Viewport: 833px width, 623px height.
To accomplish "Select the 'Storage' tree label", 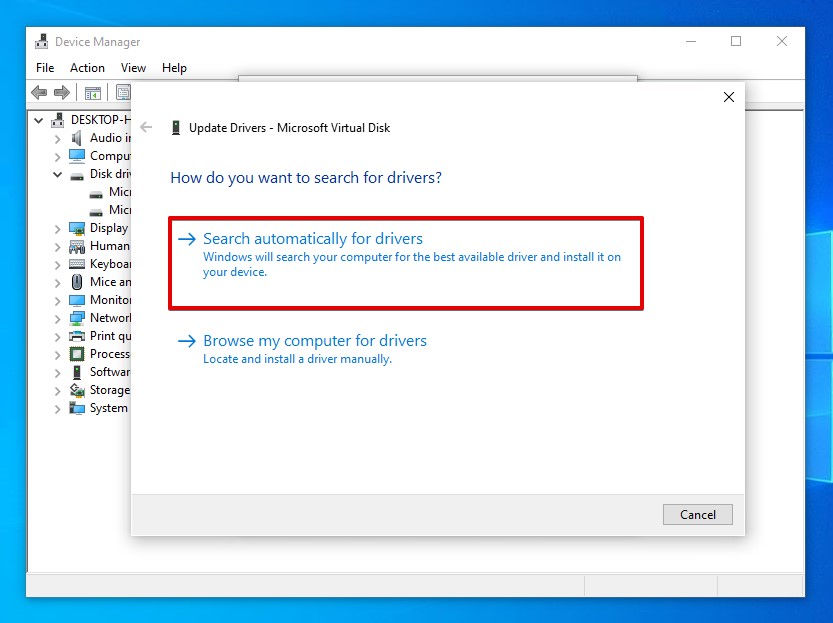I will 110,390.
